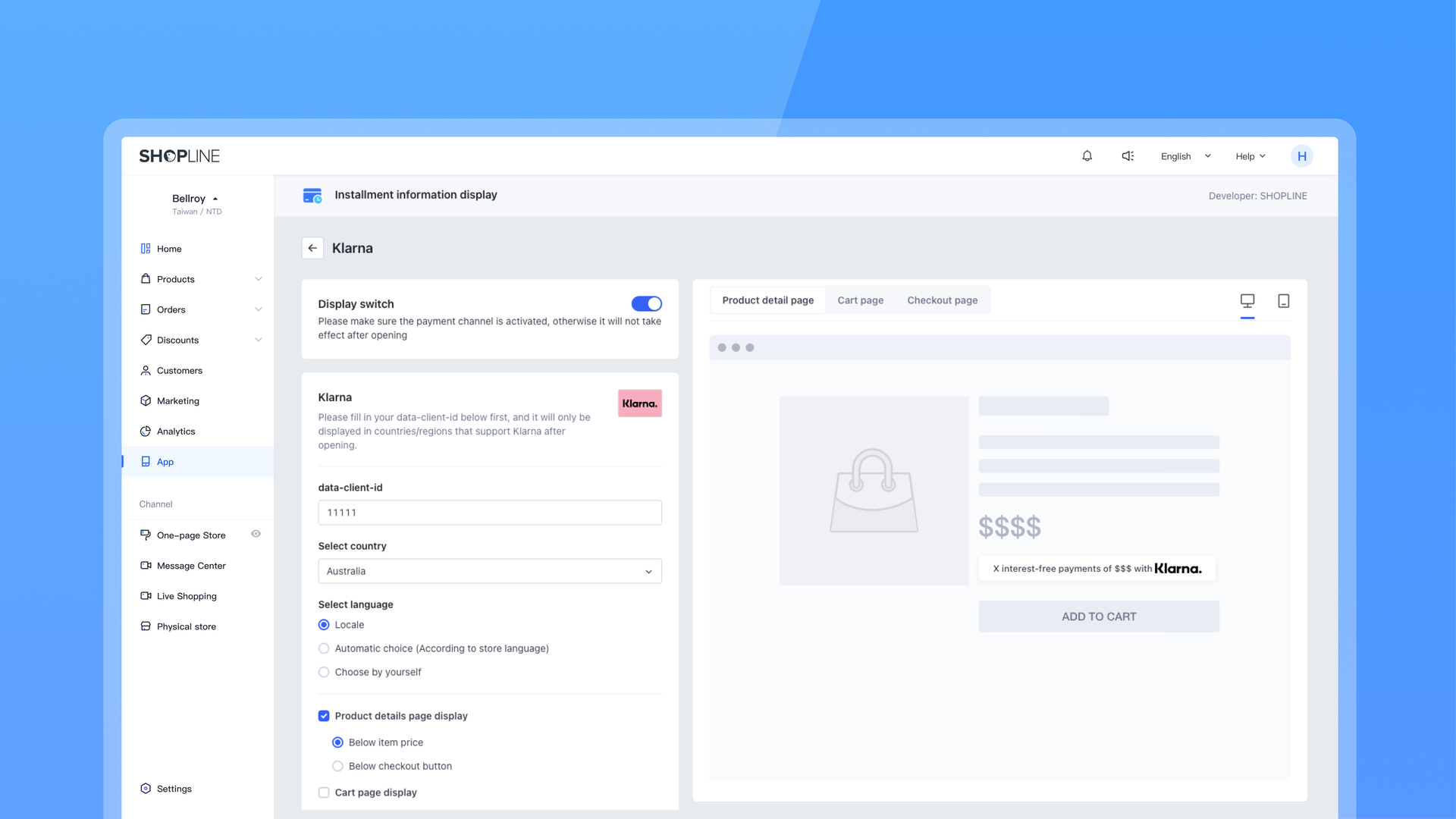Open the English language dropdown
Screen dimensions: 1456x819
1185,156
